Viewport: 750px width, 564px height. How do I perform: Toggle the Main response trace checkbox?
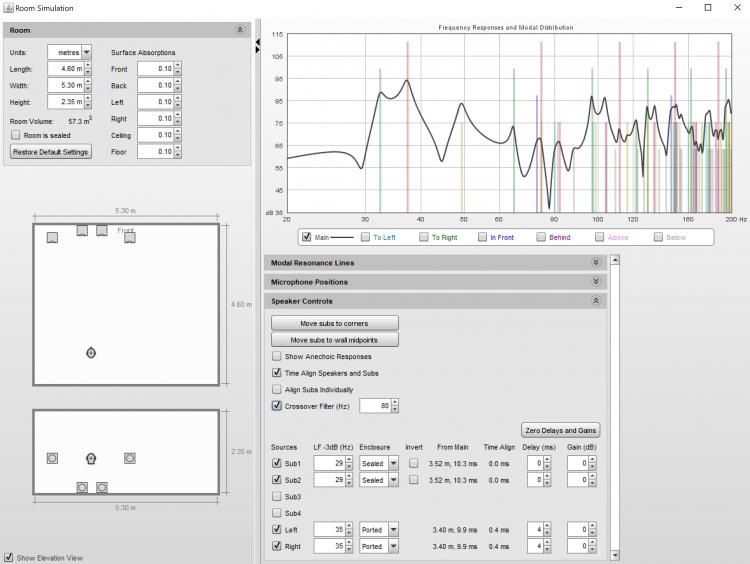307,237
